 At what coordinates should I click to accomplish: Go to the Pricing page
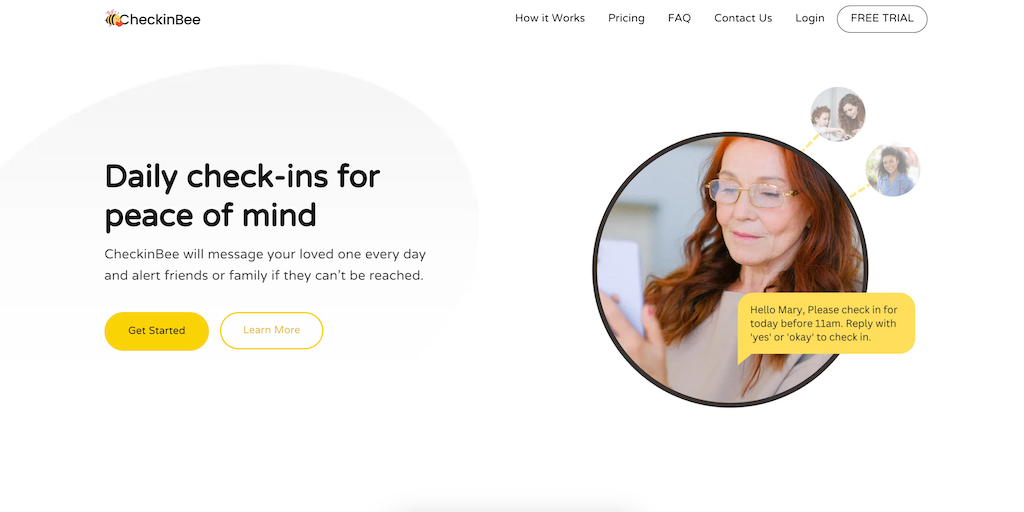point(626,18)
